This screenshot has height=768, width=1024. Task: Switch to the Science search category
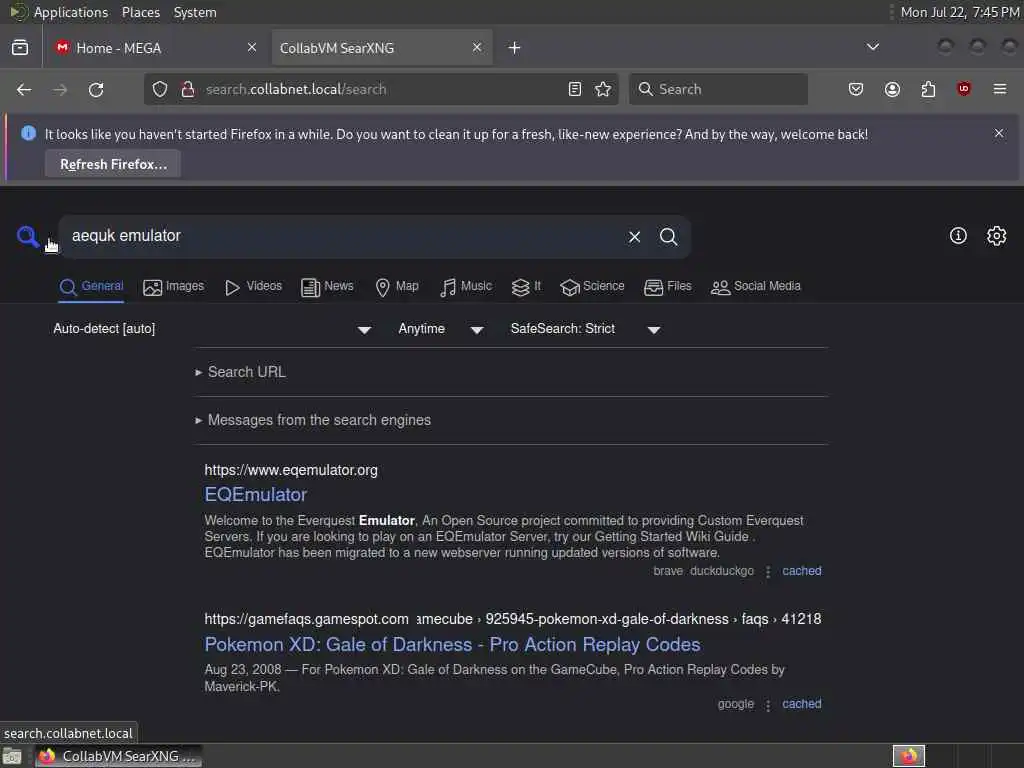click(592, 287)
